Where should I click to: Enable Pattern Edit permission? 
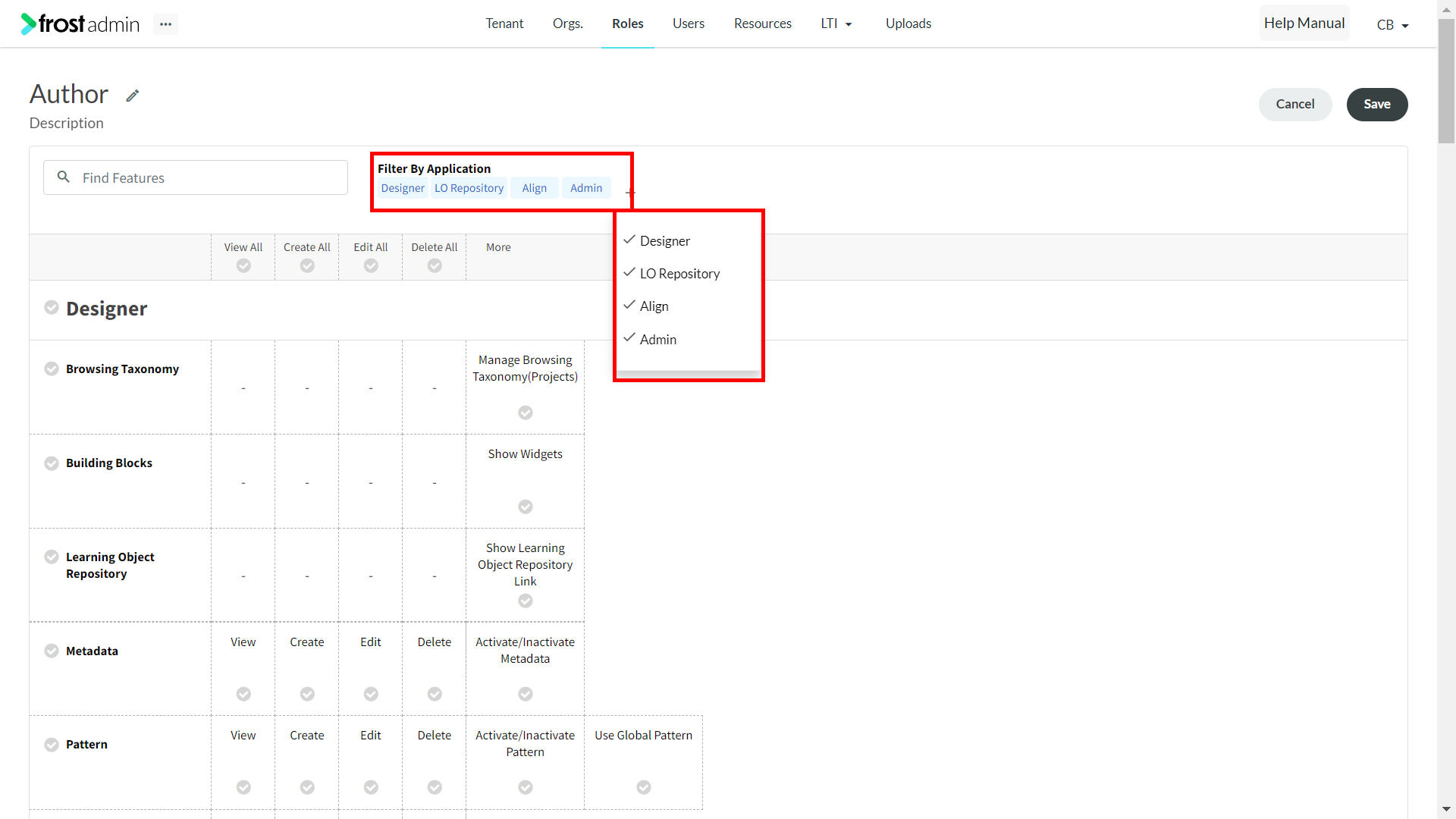click(x=371, y=787)
